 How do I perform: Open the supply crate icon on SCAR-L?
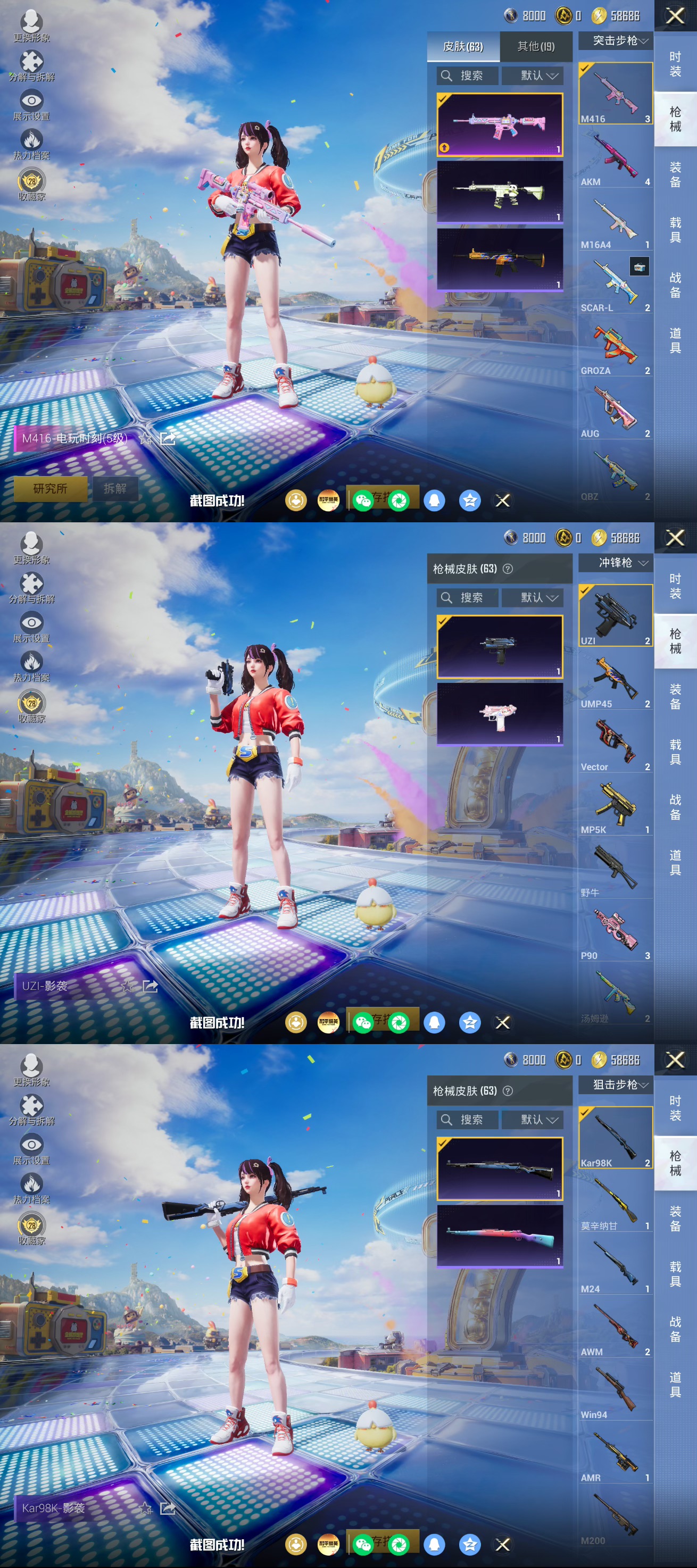[x=639, y=266]
